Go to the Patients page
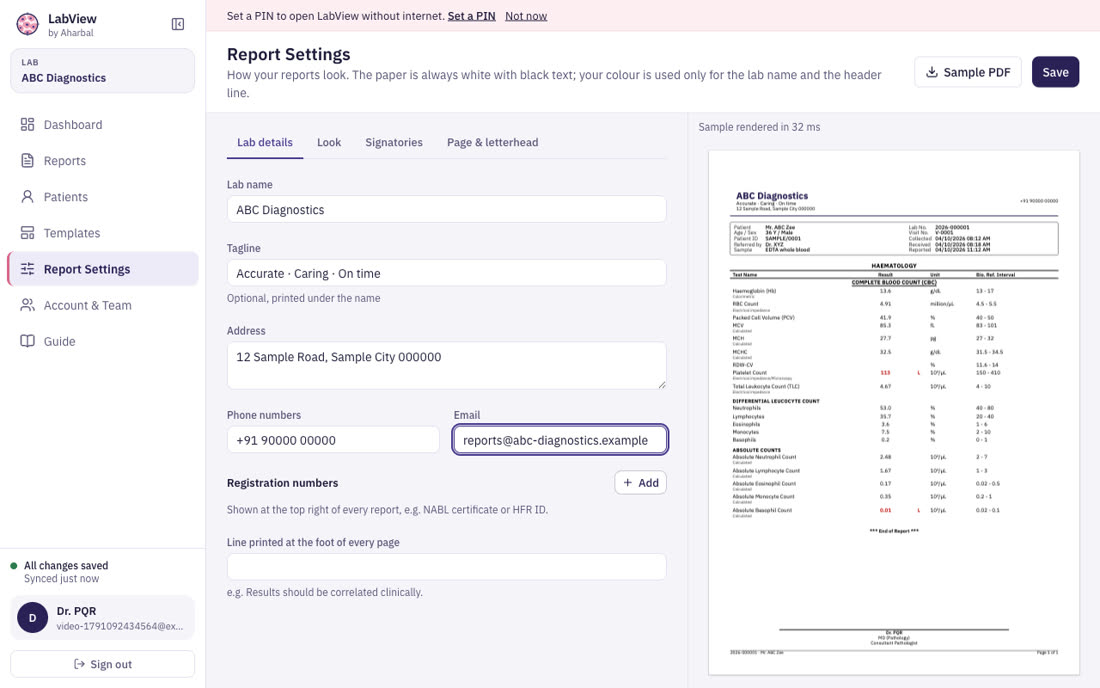Image resolution: width=1100 pixels, height=688 pixels. tap(102, 197)
